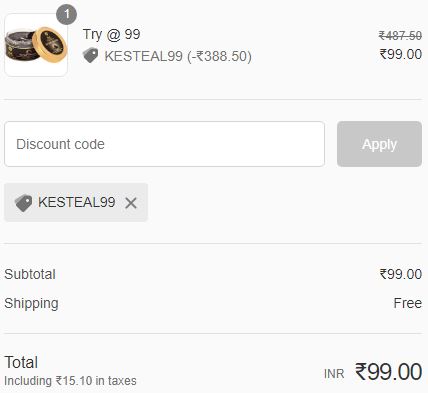Viewport: 428px width, 393px height.
Task: Click the Apply discount button
Action: click(379, 144)
